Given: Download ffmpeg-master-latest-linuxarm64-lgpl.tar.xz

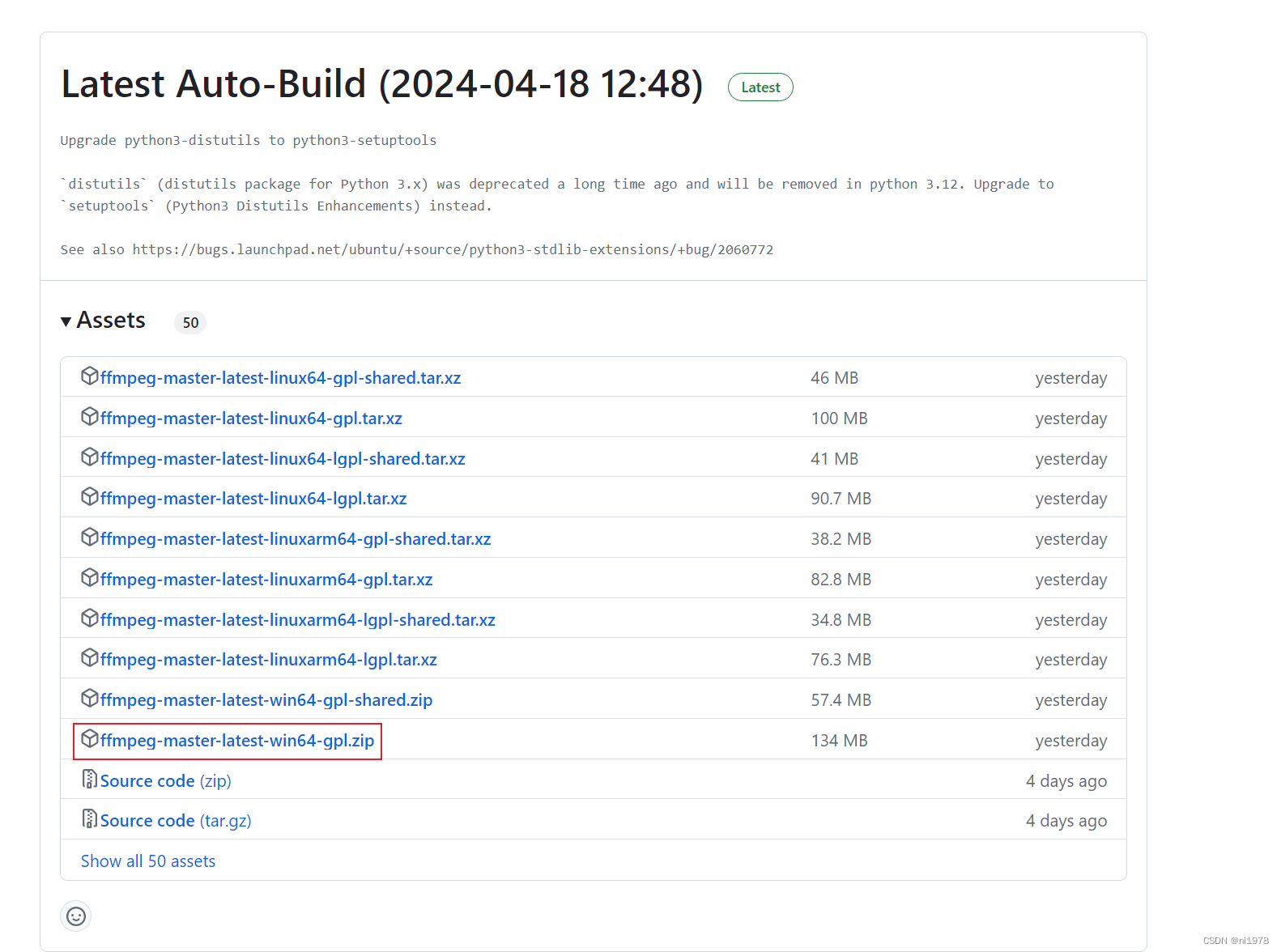Looking at the screenshot, I should [269, 660].
